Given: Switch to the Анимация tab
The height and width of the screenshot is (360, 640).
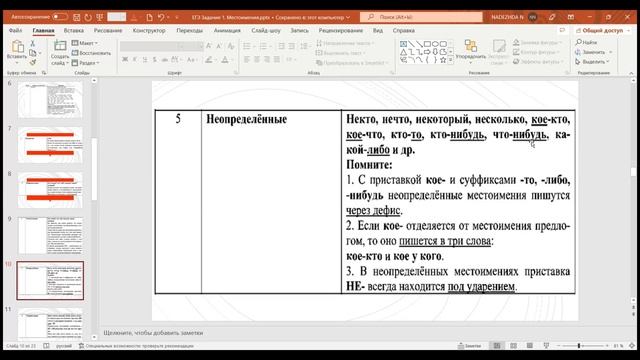Looking at the screenshot, I should (227, 31).
